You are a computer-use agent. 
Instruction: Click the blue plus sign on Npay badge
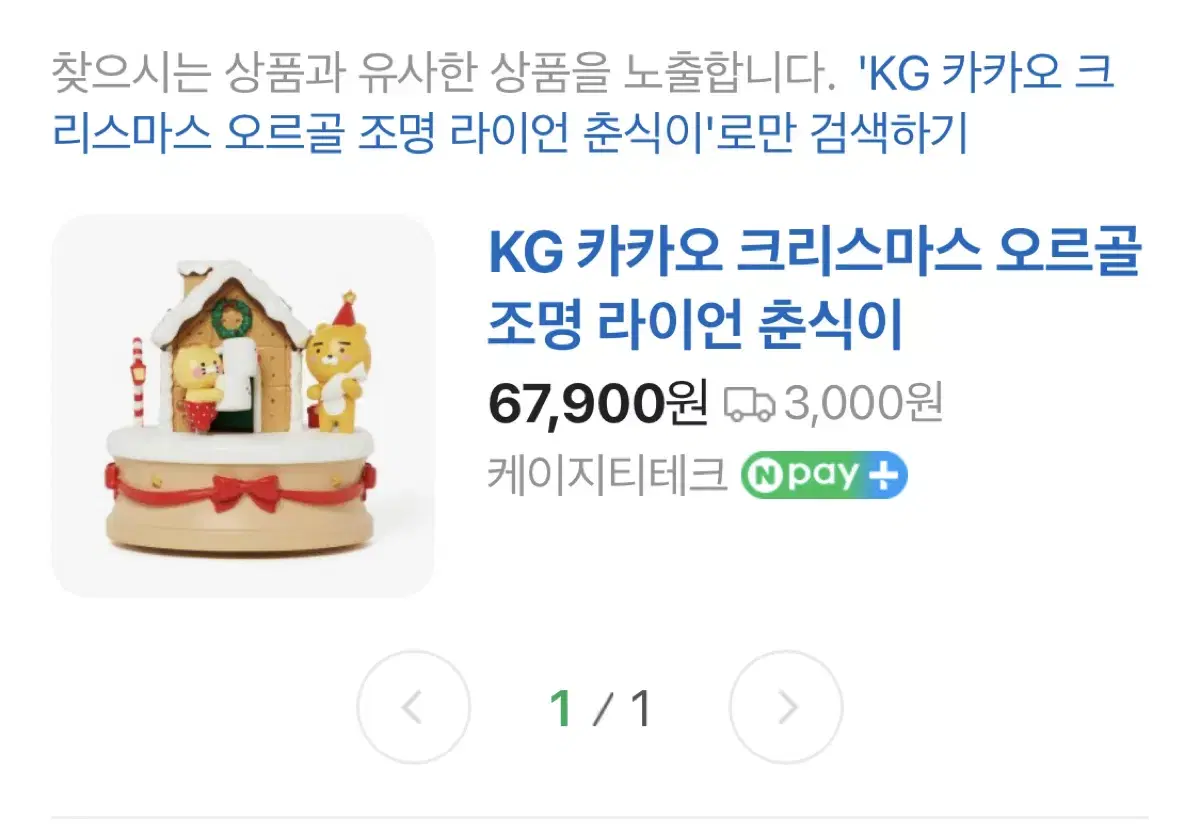[885, 475]
